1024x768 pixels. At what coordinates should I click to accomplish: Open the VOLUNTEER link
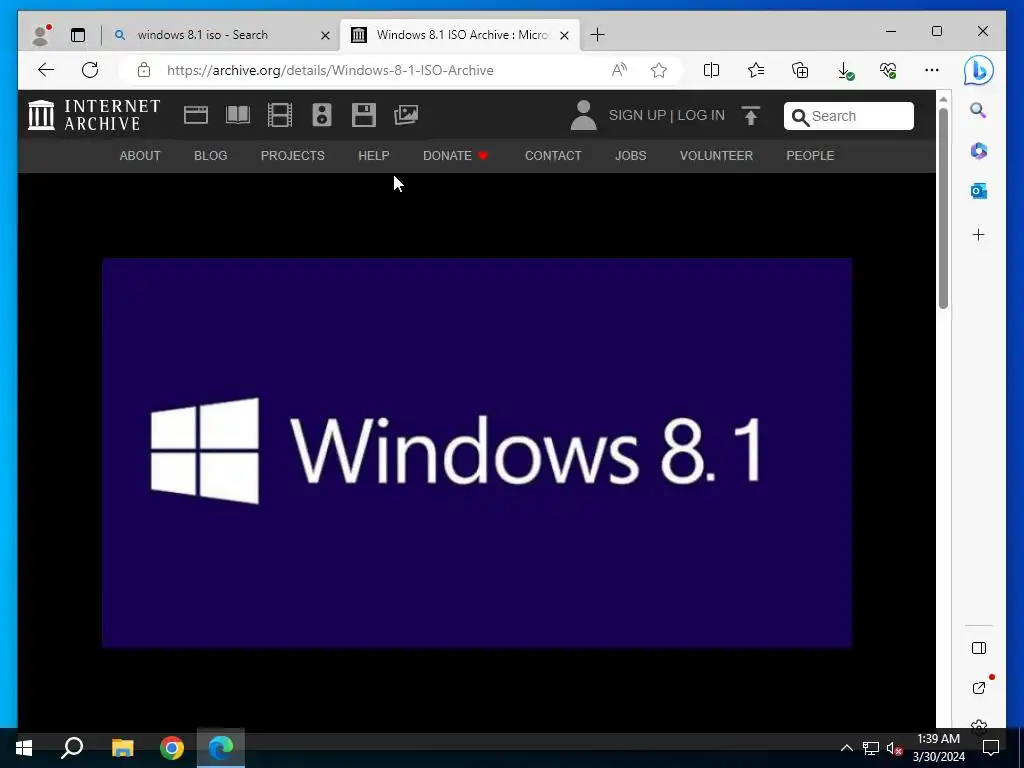point(716,155)
